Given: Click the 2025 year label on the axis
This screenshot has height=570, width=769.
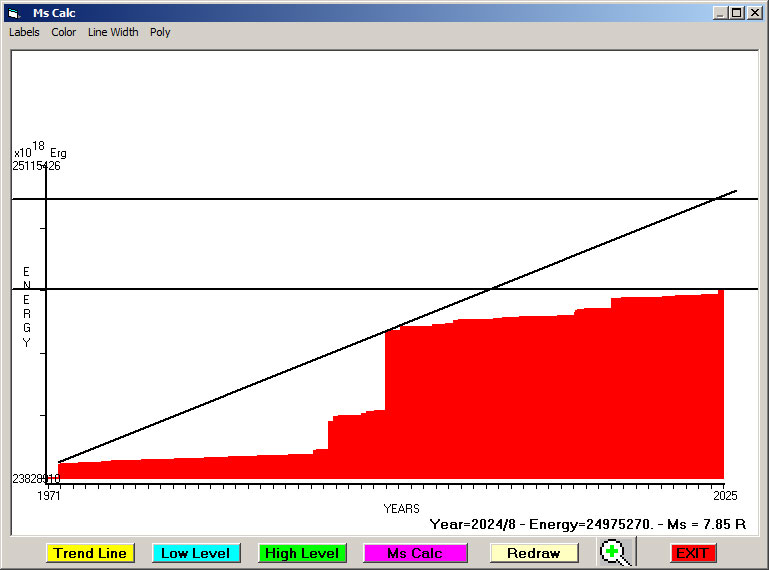Looking at the screenshot, I should tap(723, 495).
